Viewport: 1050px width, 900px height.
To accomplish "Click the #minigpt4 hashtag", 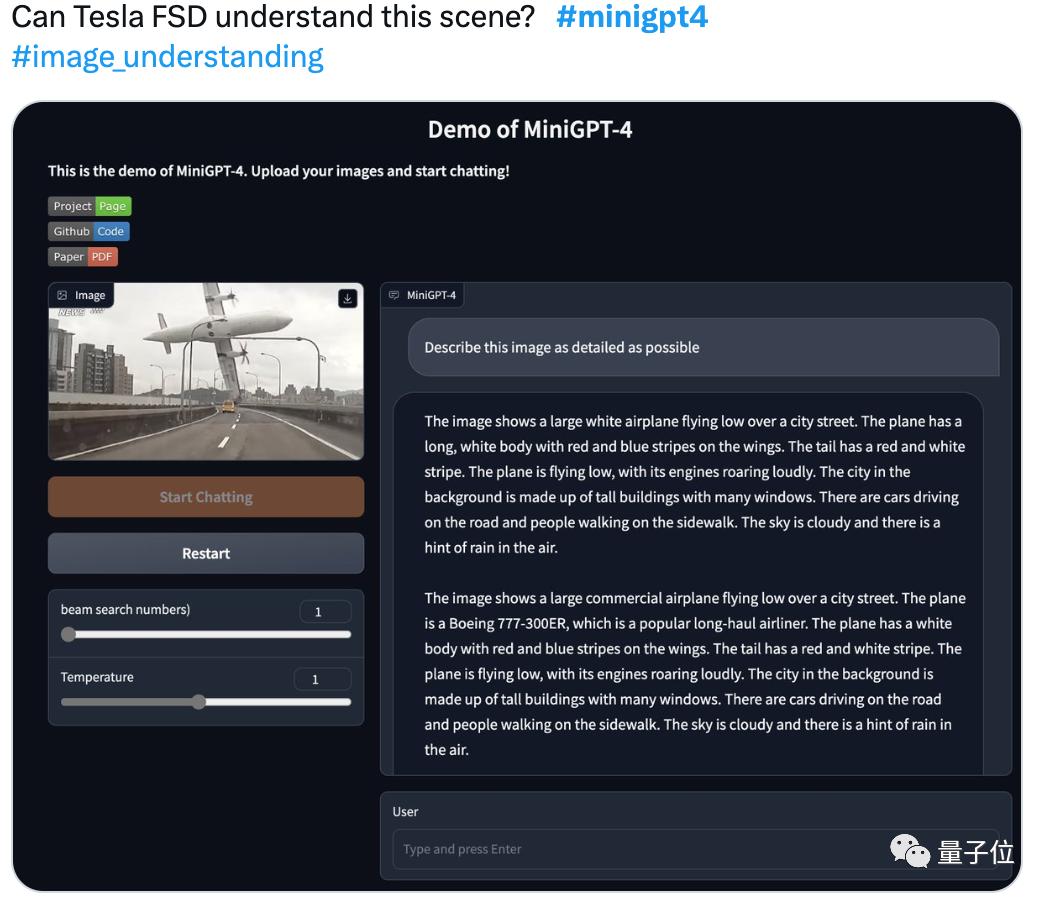I will coord(631,17).
